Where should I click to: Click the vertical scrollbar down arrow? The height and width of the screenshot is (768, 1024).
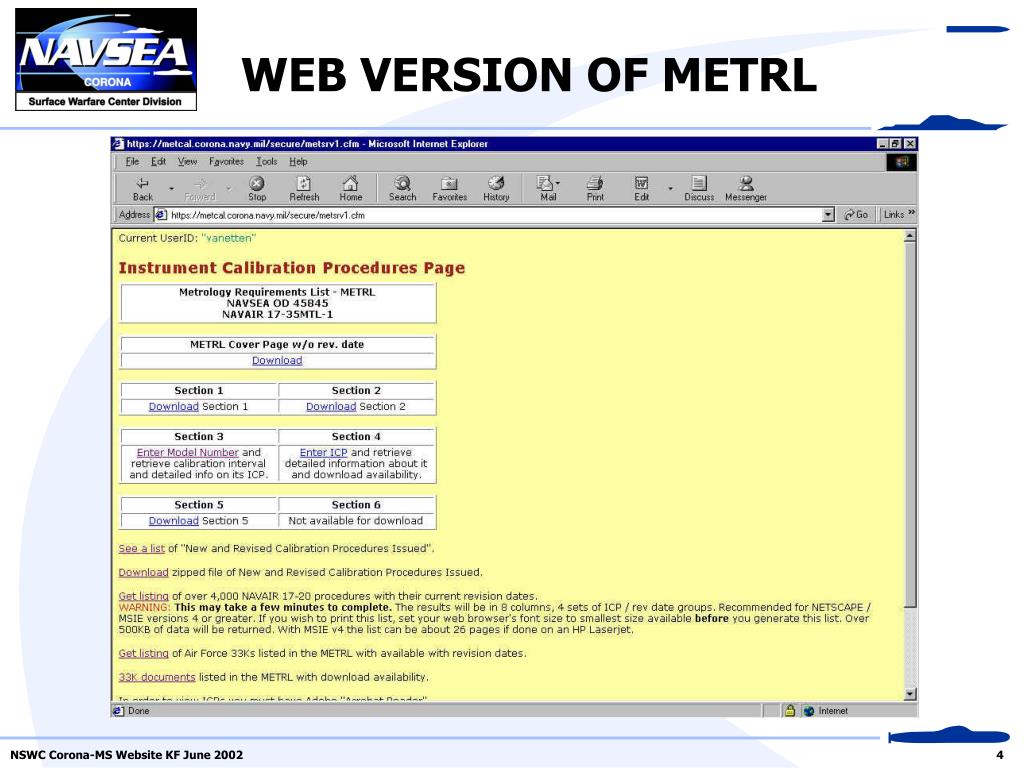click(910, 694)
